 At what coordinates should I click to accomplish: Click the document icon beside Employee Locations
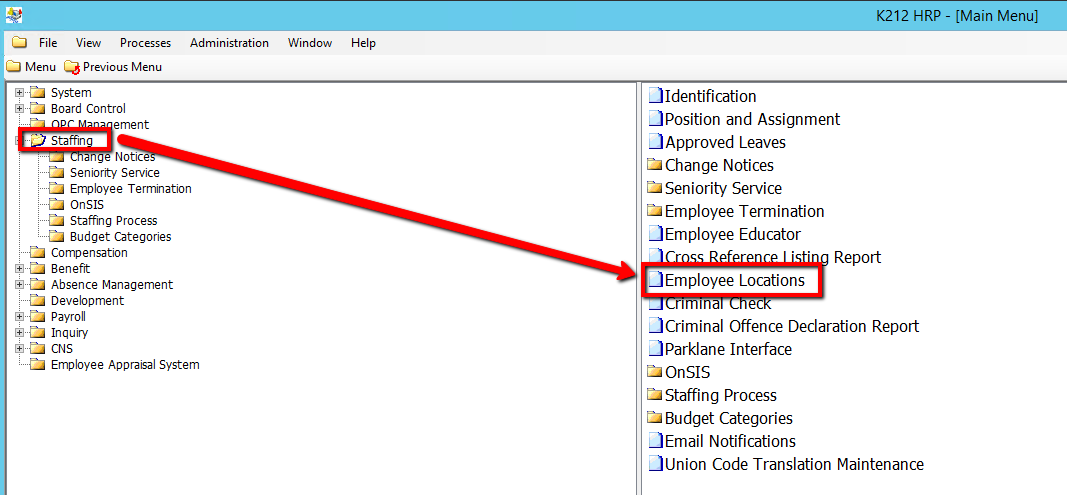[x=656, y=281]
